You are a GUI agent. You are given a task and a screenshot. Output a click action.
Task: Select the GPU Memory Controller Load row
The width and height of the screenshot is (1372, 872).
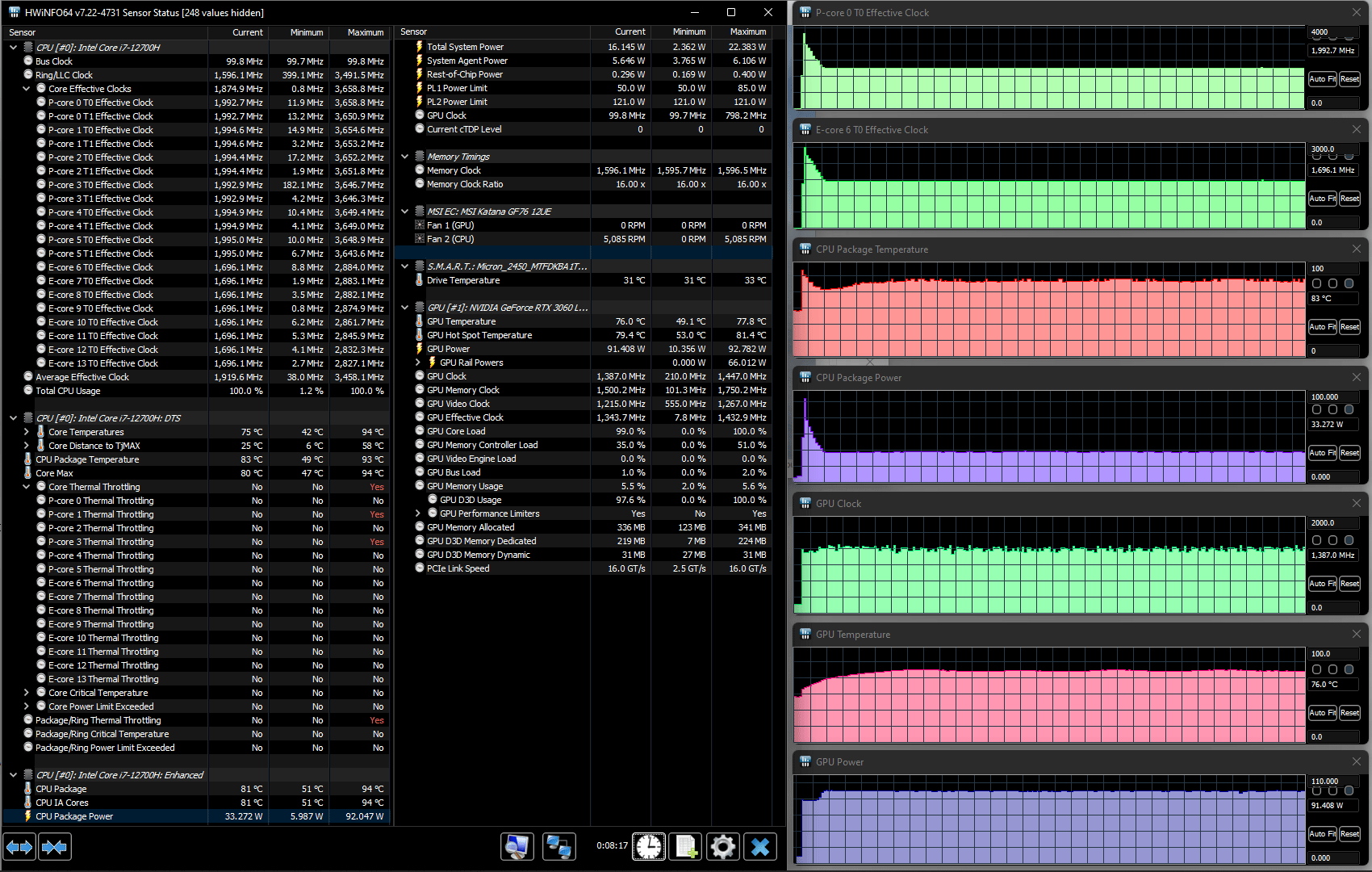585,445
